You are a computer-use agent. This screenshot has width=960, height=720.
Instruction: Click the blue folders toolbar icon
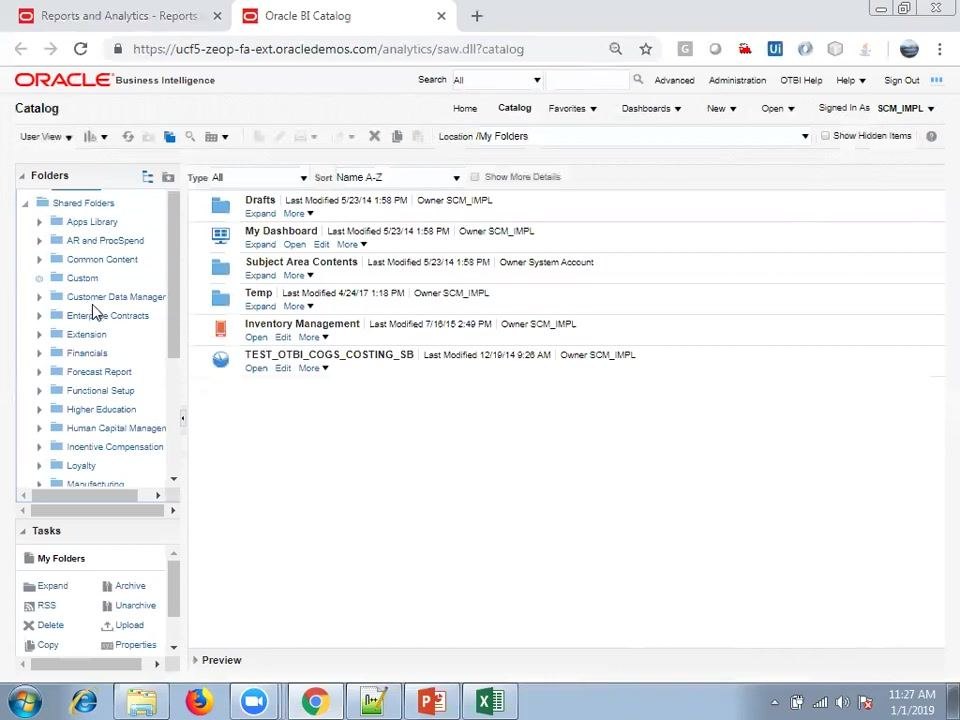[170, 137]
